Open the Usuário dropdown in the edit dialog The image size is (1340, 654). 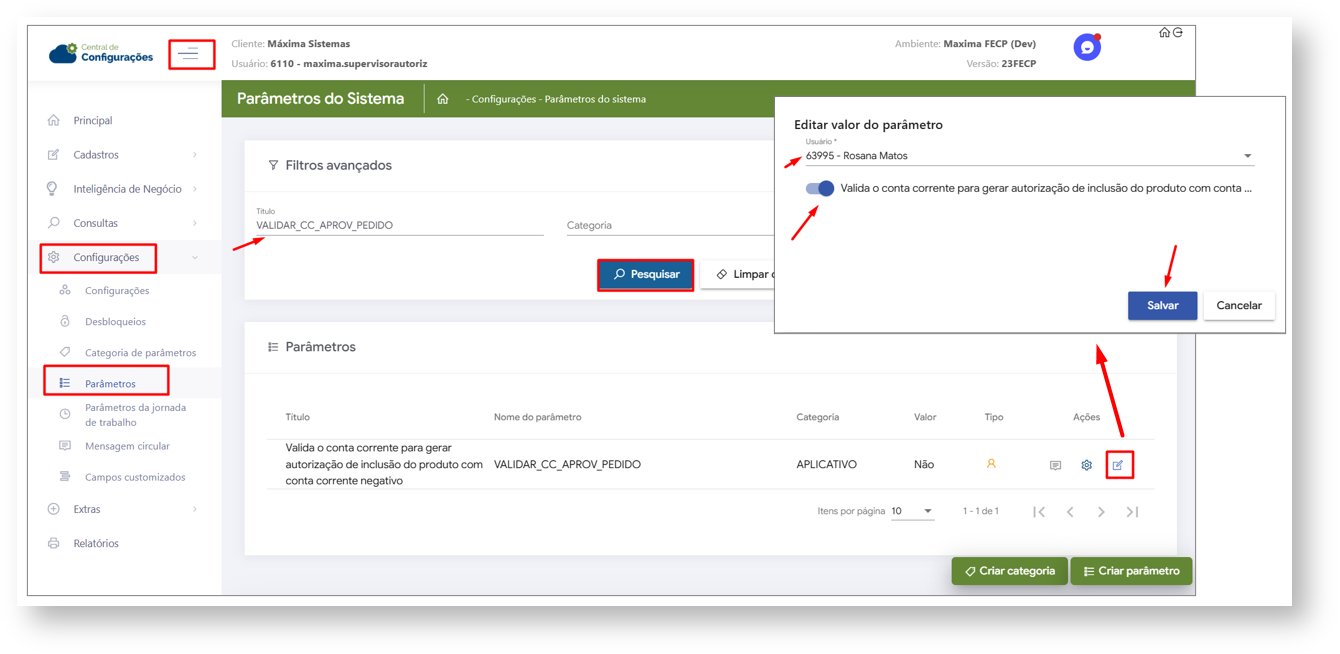point(1030,156)
